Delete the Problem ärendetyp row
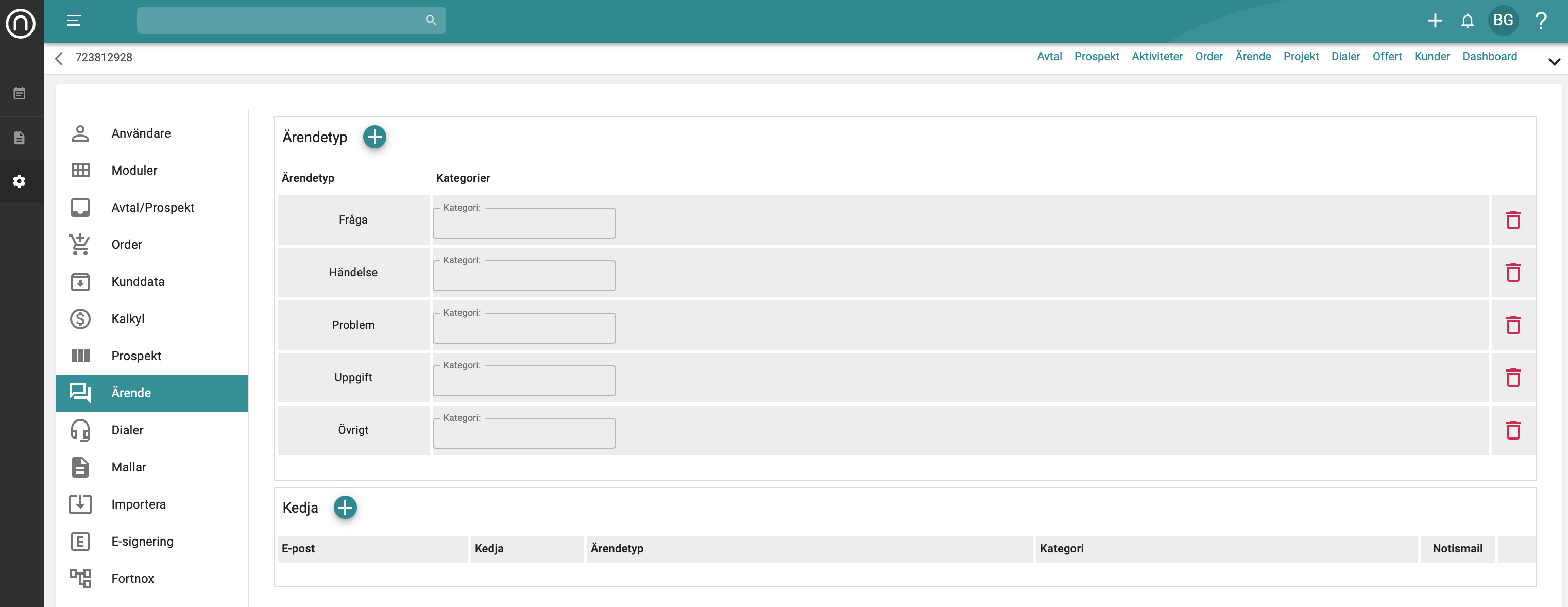The height and width of the screenshot is (607, 1568). [x=1513, y=325]
